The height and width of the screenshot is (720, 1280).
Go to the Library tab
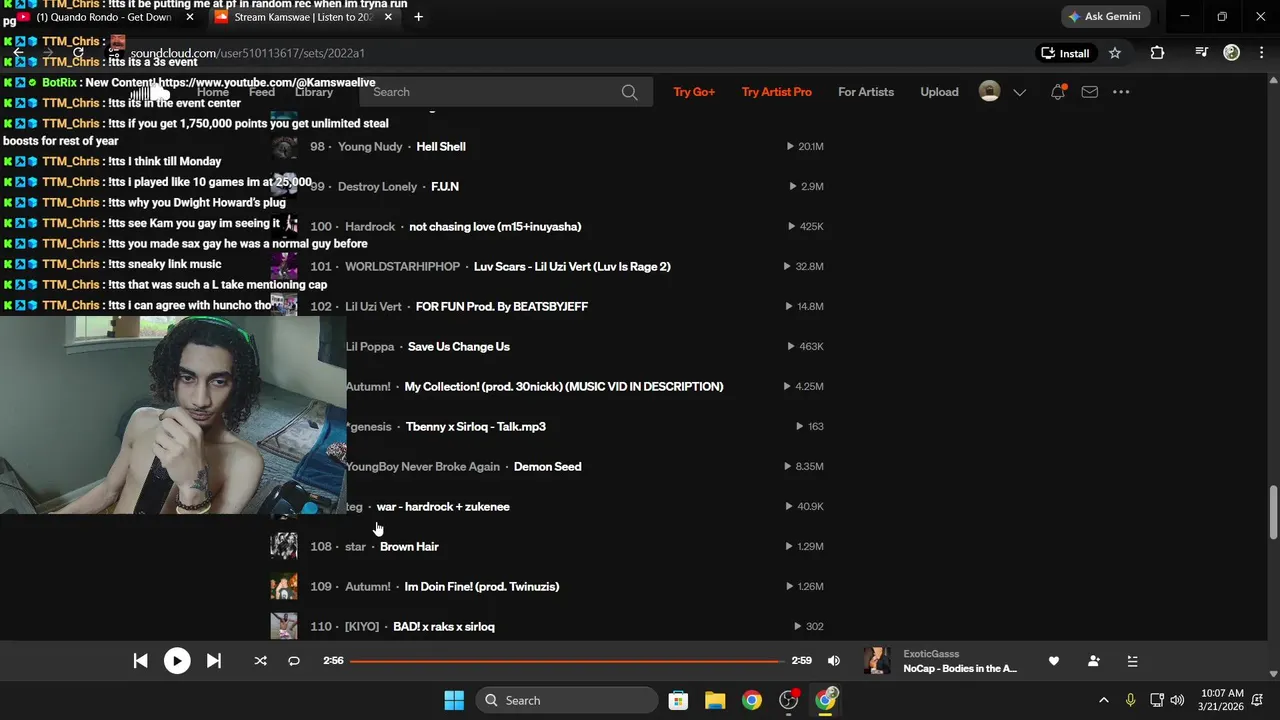pyautogui.click(x=314, y=92)
